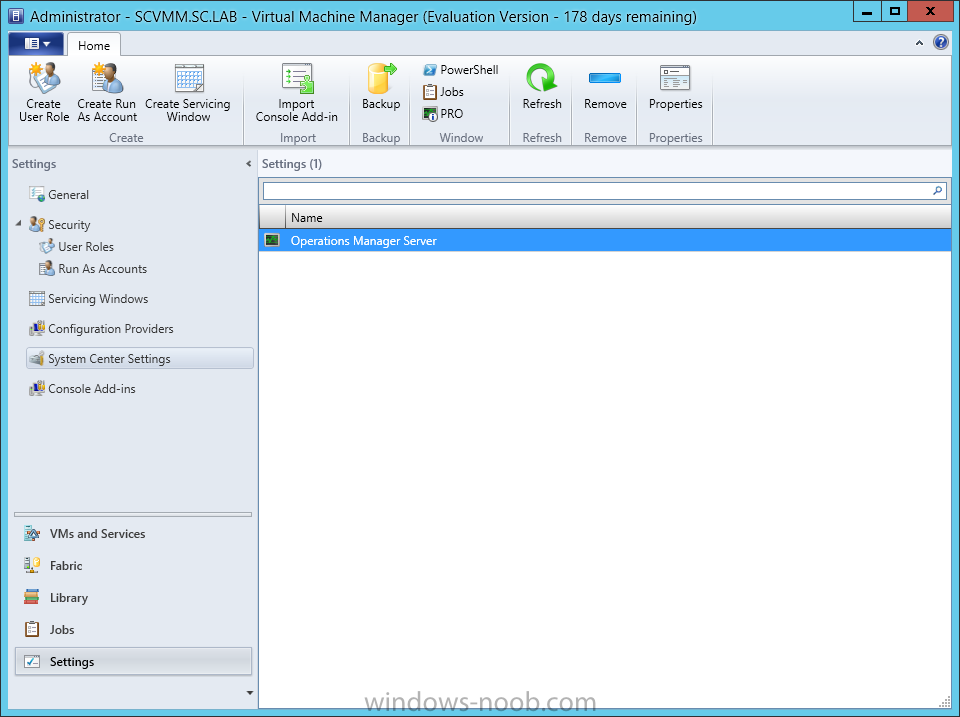Click the Jobs clipboard icon in workspace pane
The height and width of the screenshot is (717, 960).
[32, 629]
